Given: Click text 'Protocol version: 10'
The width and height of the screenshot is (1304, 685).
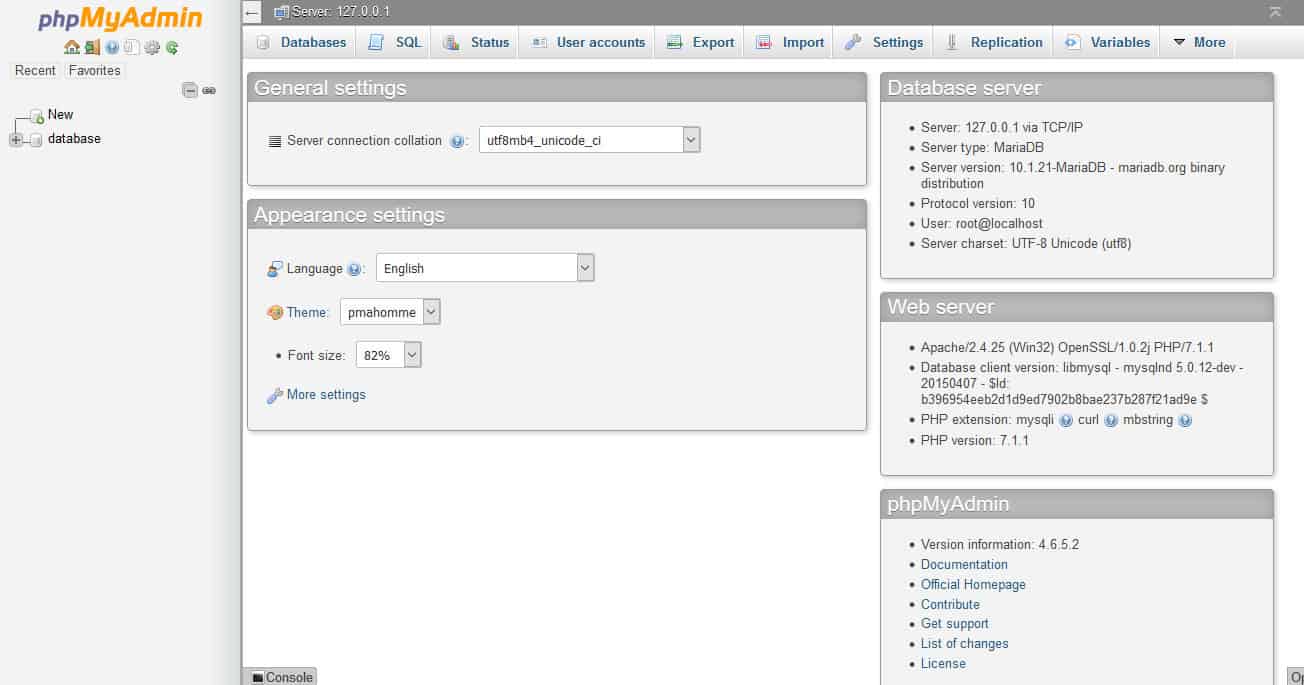Looking at the screenshot, I should click(x=978, y=204).
